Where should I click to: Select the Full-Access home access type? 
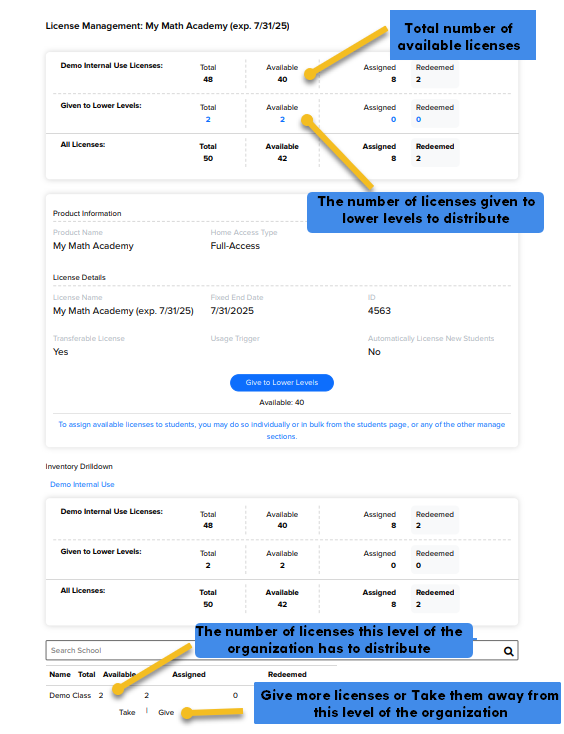[235, 246]
